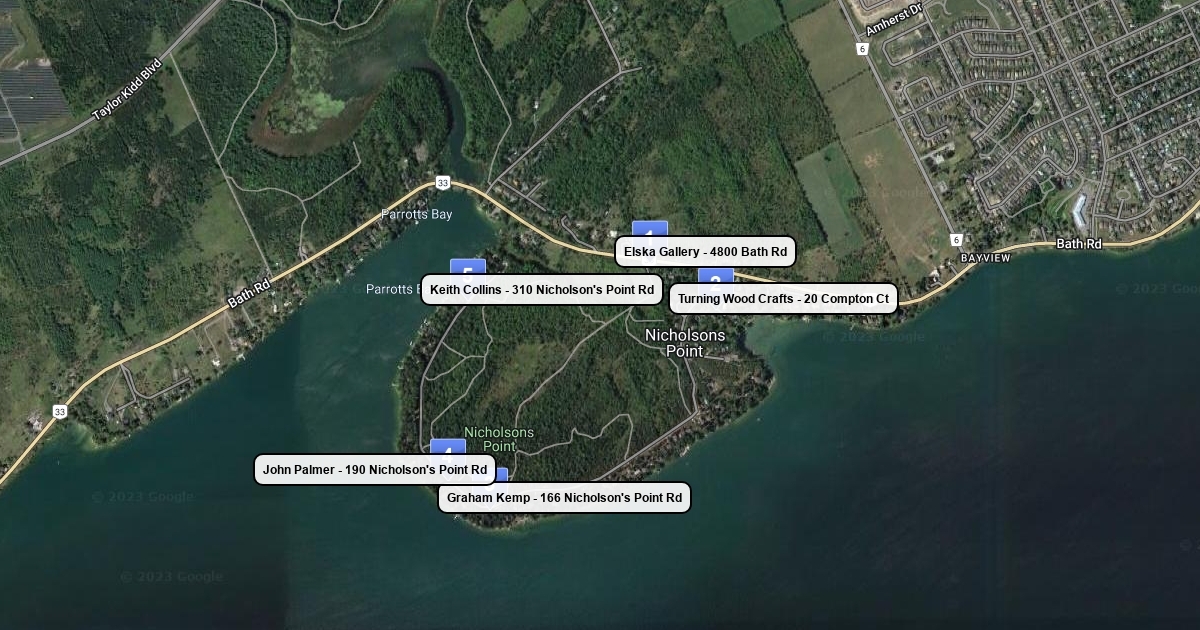Click the green Nicholsons Point park label
This screenshot has width=1200, height=630.
pos(499,439)
